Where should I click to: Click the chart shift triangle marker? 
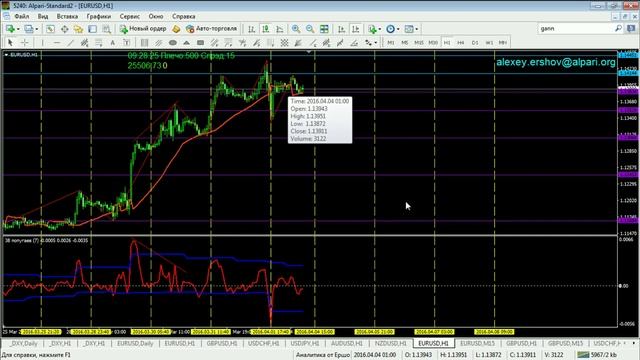309,52
